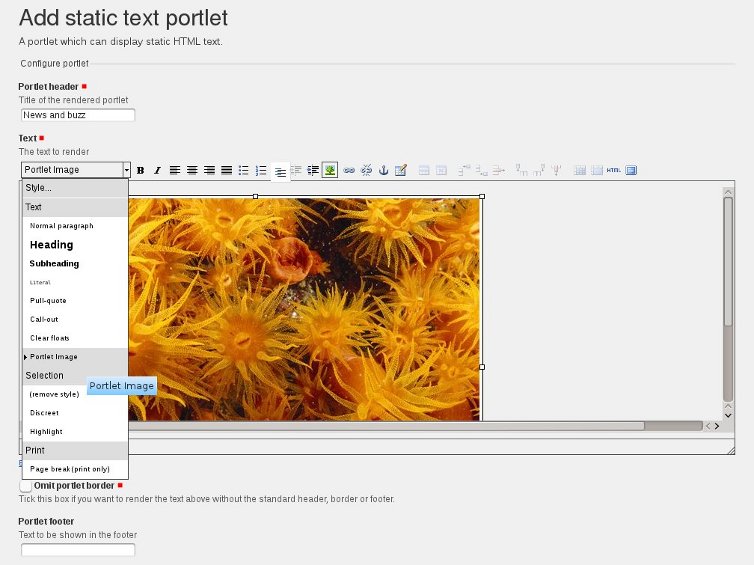The image size is (754, 565).
Task: Click the insert image icon
Action: [x=330, y=171]
